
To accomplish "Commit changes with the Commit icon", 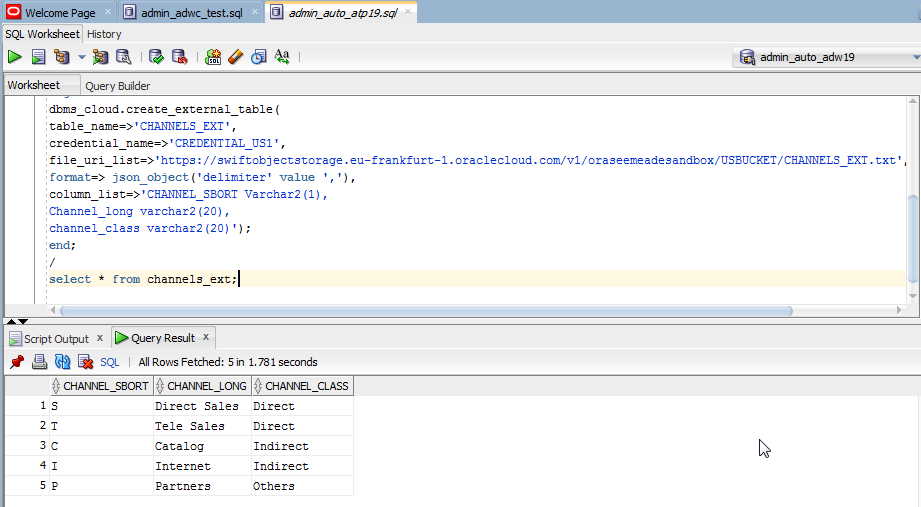I will pos(156,57).
